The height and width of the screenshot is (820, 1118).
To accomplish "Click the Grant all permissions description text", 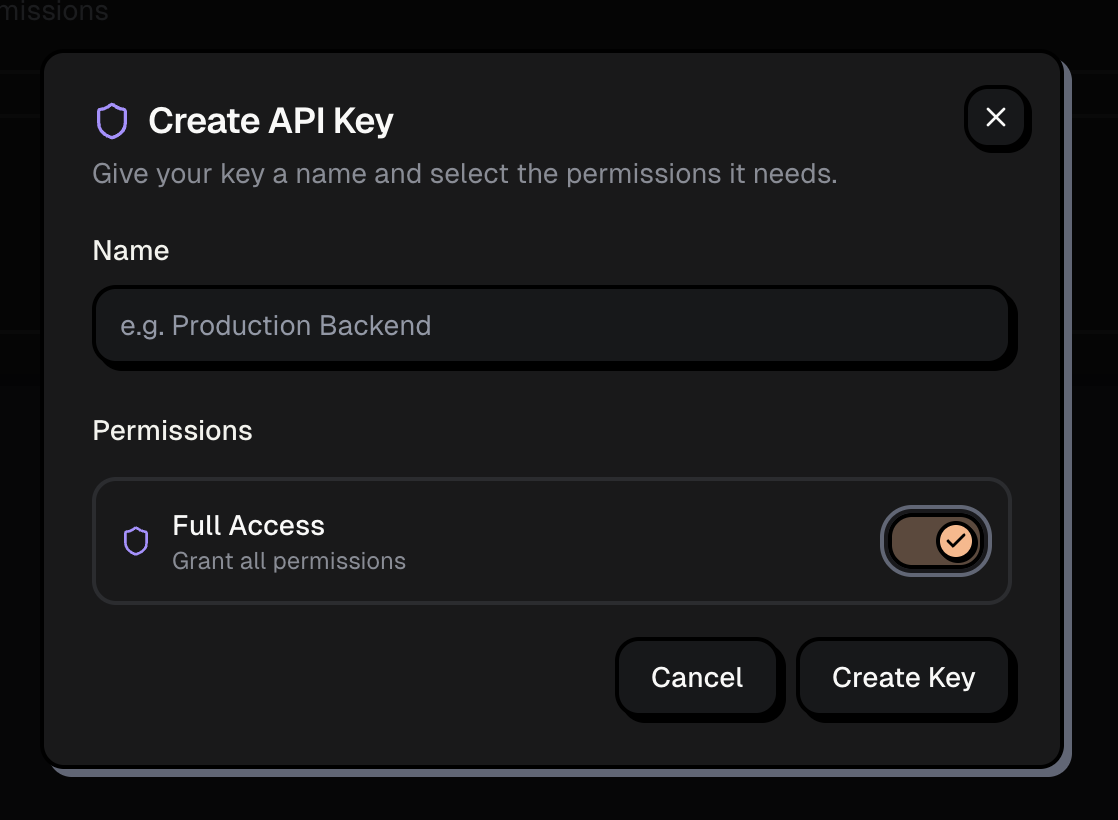I will 289,561.
